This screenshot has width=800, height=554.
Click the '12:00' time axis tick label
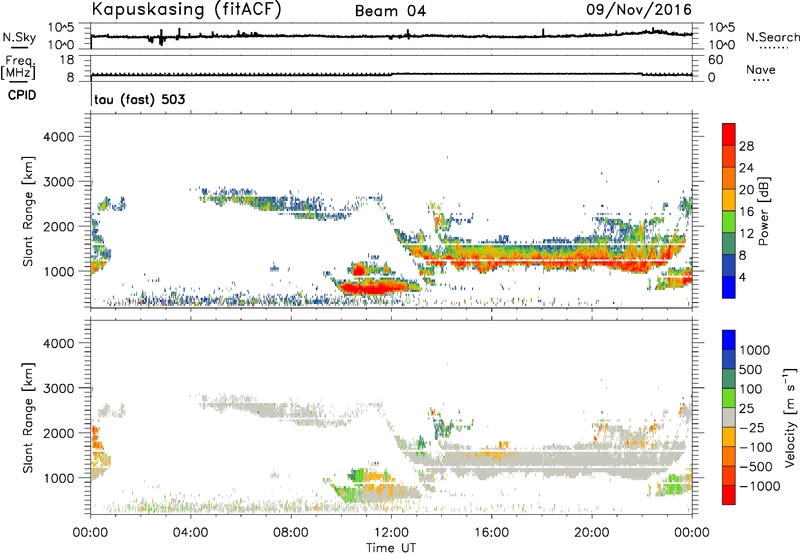391,533
